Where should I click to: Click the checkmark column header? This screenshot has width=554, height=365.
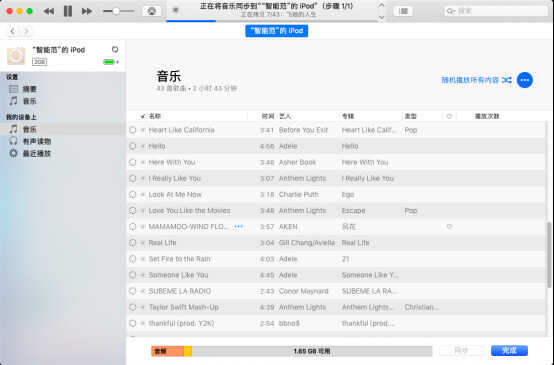click(x=143, y=116)
